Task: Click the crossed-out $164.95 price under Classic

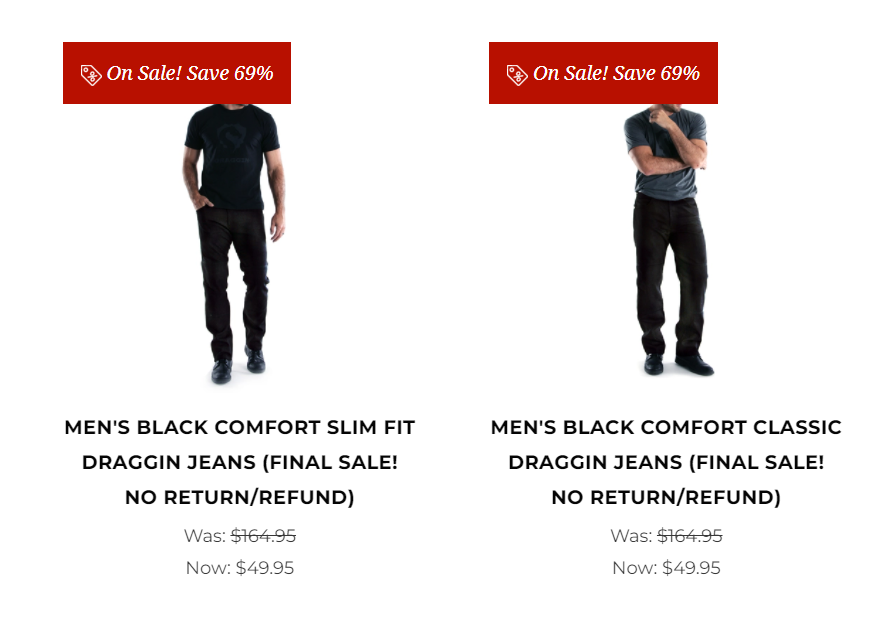Action: coord(690,536)
